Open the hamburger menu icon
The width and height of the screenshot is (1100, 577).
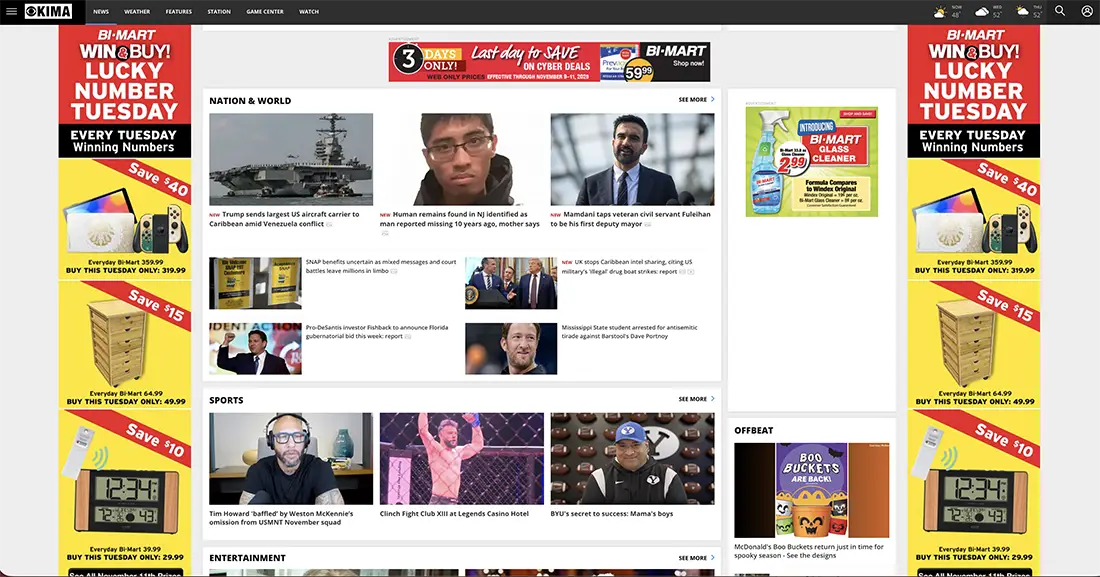(x=11, y=11)
